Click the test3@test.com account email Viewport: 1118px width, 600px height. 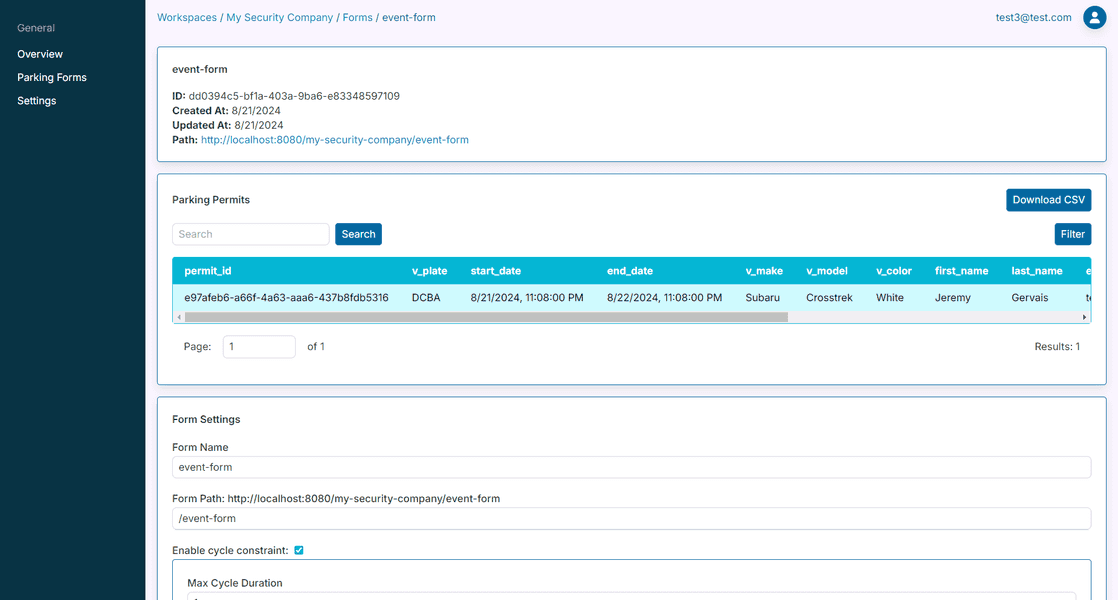[x=1033, y=17]
